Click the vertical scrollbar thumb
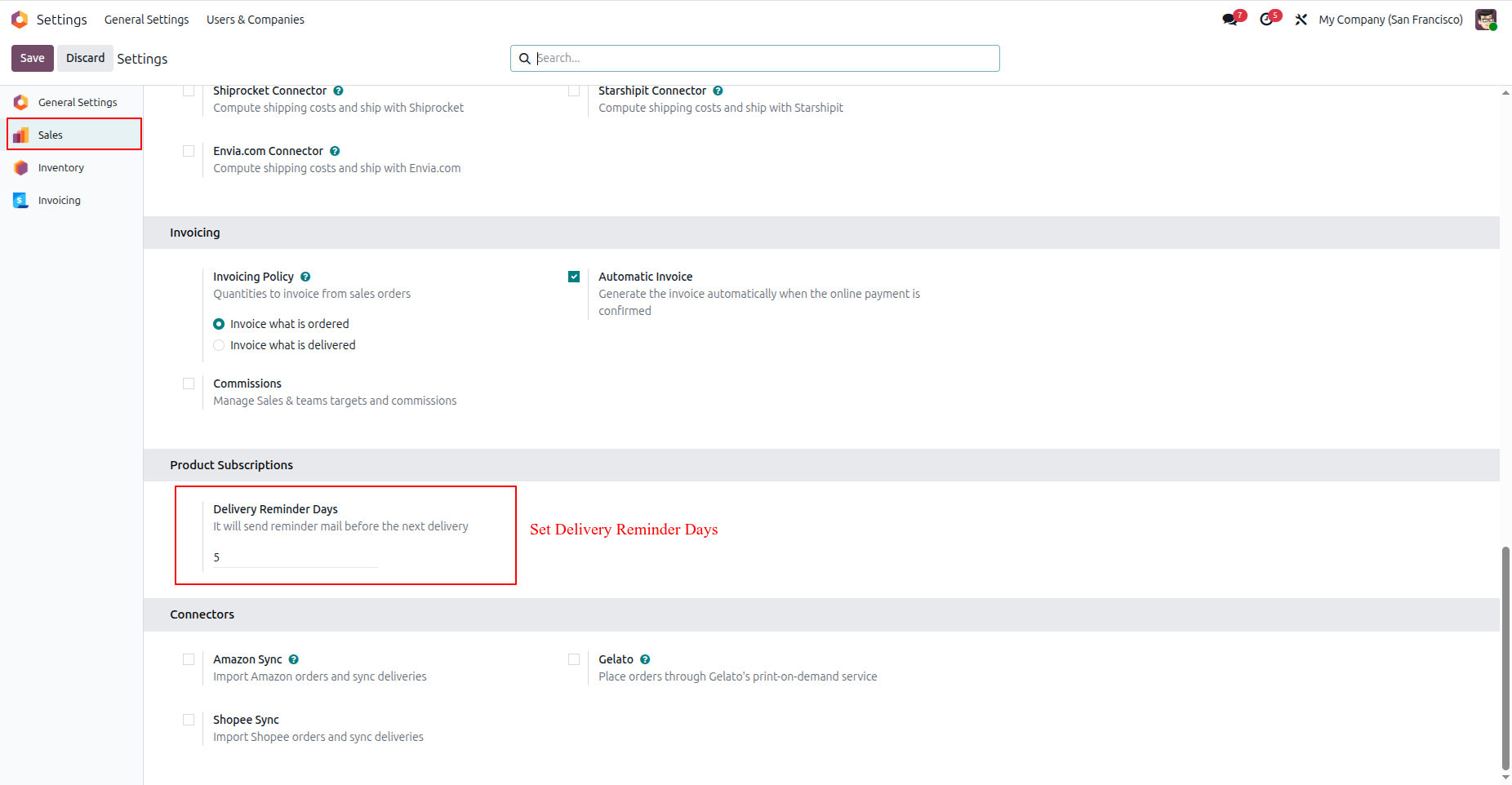 [x=1505, y=658]
